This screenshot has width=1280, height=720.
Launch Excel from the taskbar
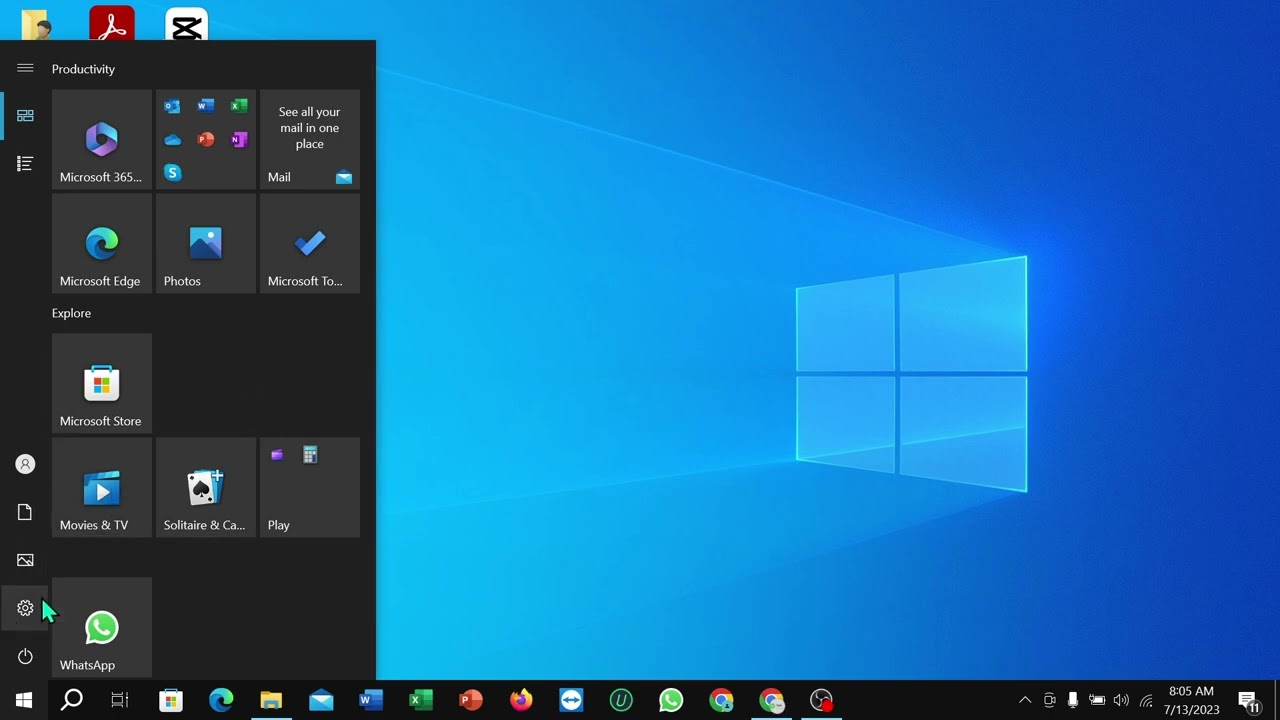click(x=421, y=700)
